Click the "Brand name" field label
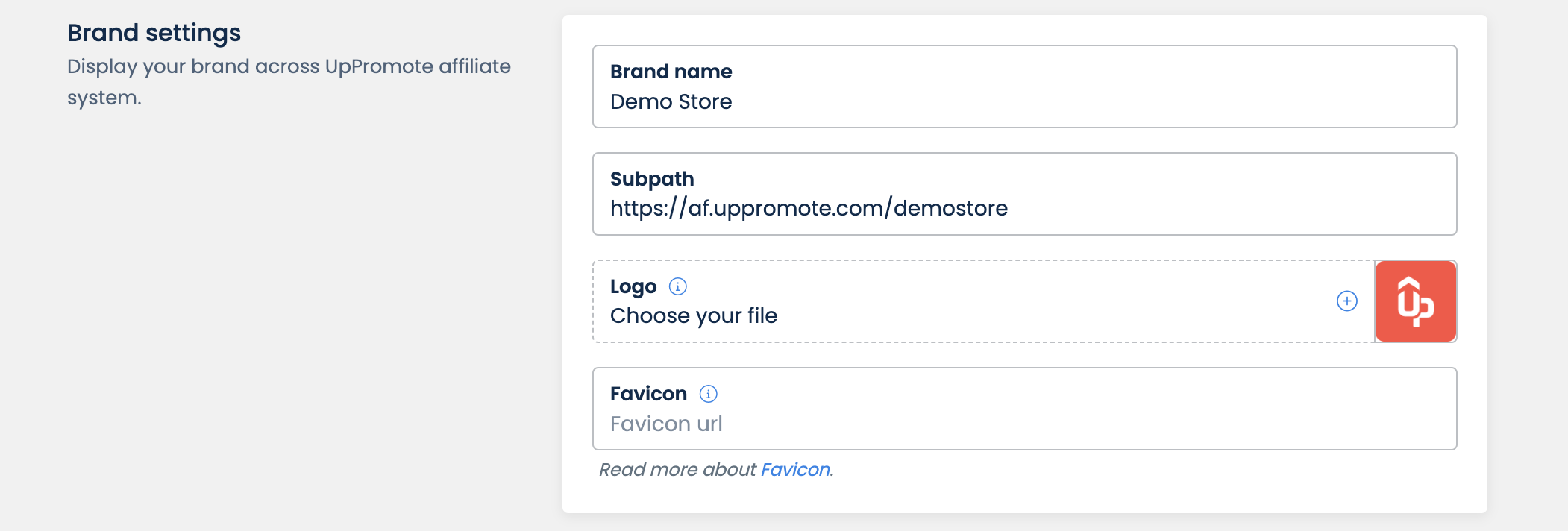1568x531 pixels. pyautogui.click(x=671, y=72)
